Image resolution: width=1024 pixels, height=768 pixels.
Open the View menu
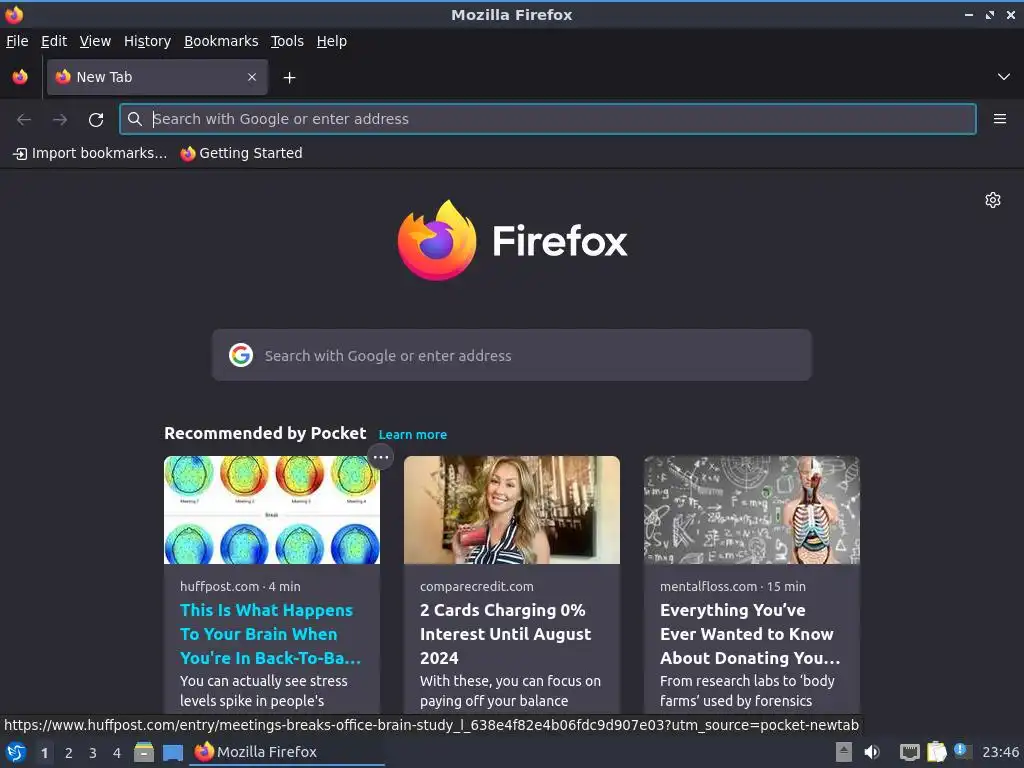[95, 41]
